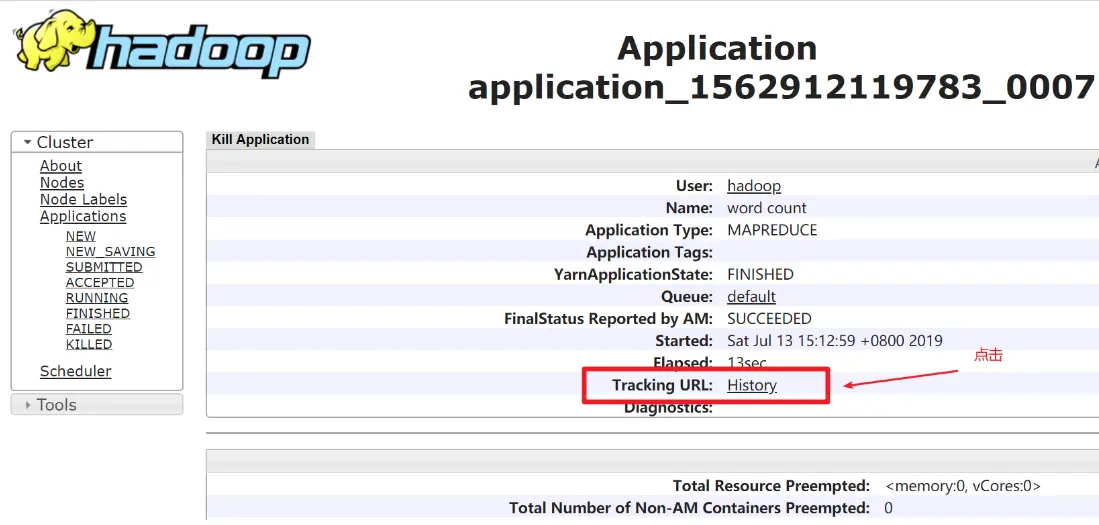Show KILLED applications
This screenshot has width=1099, height=525.
(x=88, y=344)
